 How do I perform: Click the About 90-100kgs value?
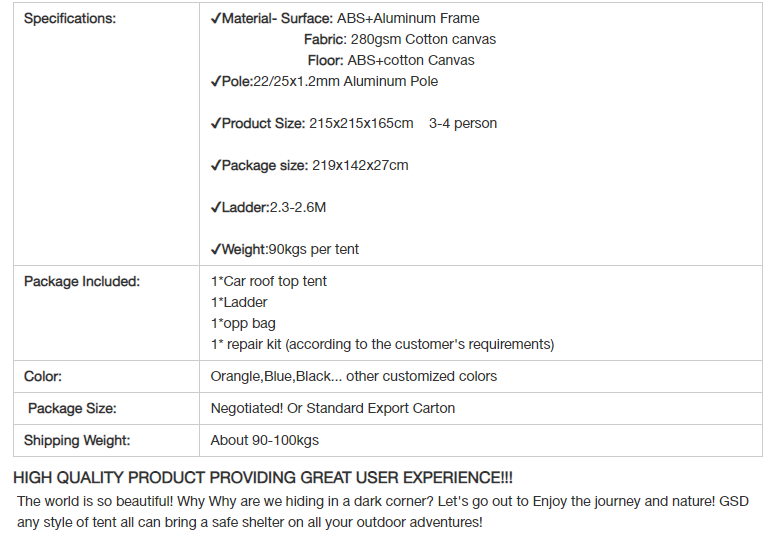(x=265, y=441)
